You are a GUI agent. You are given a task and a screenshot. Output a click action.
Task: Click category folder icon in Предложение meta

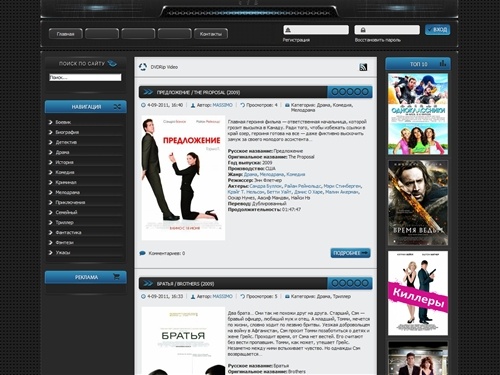point(287,105)
